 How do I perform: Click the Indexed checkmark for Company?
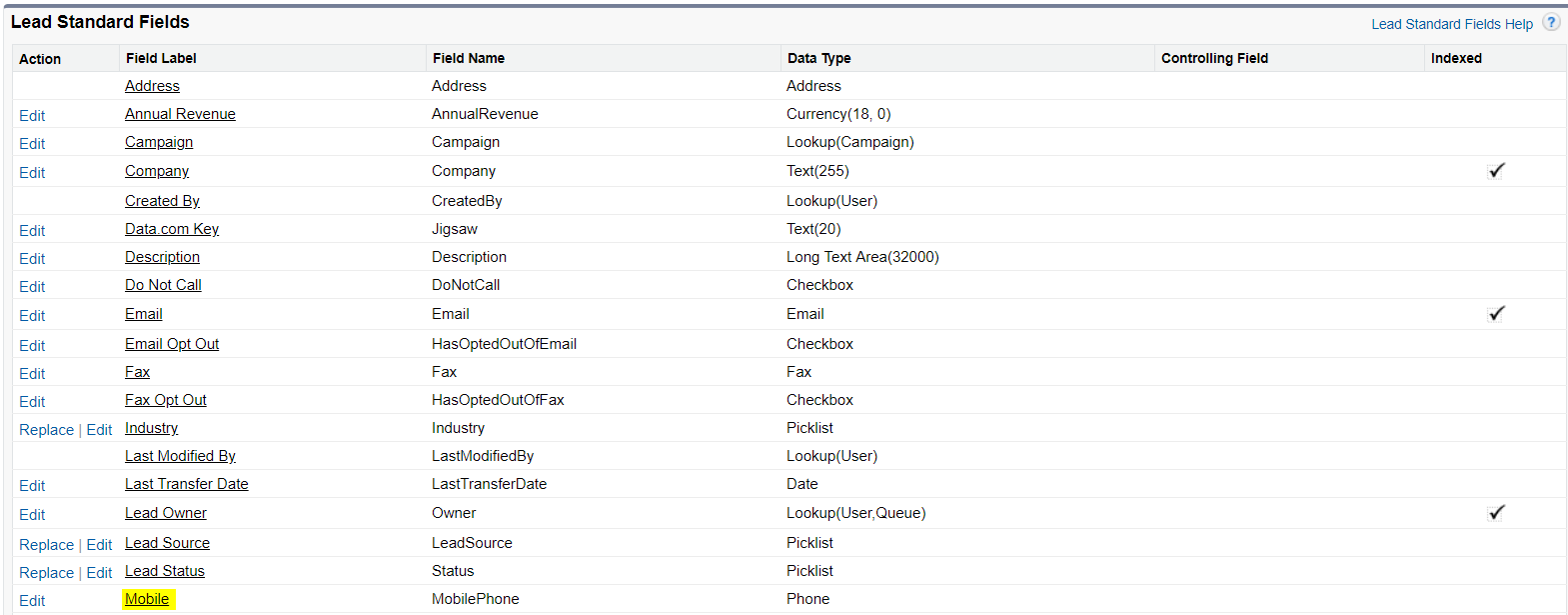coord(1496,171)
